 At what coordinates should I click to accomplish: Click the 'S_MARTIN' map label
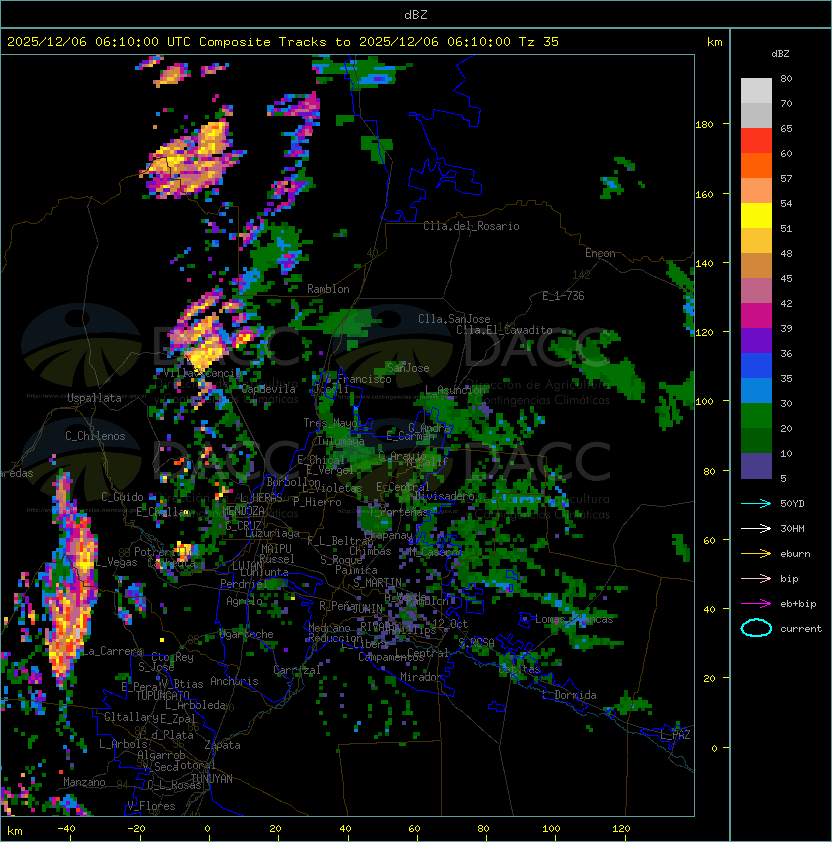pos(378,582)
